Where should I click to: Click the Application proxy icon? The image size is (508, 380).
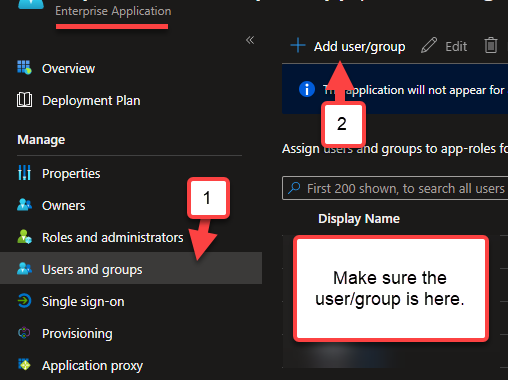pyautogui.click(x=24, y=365)
